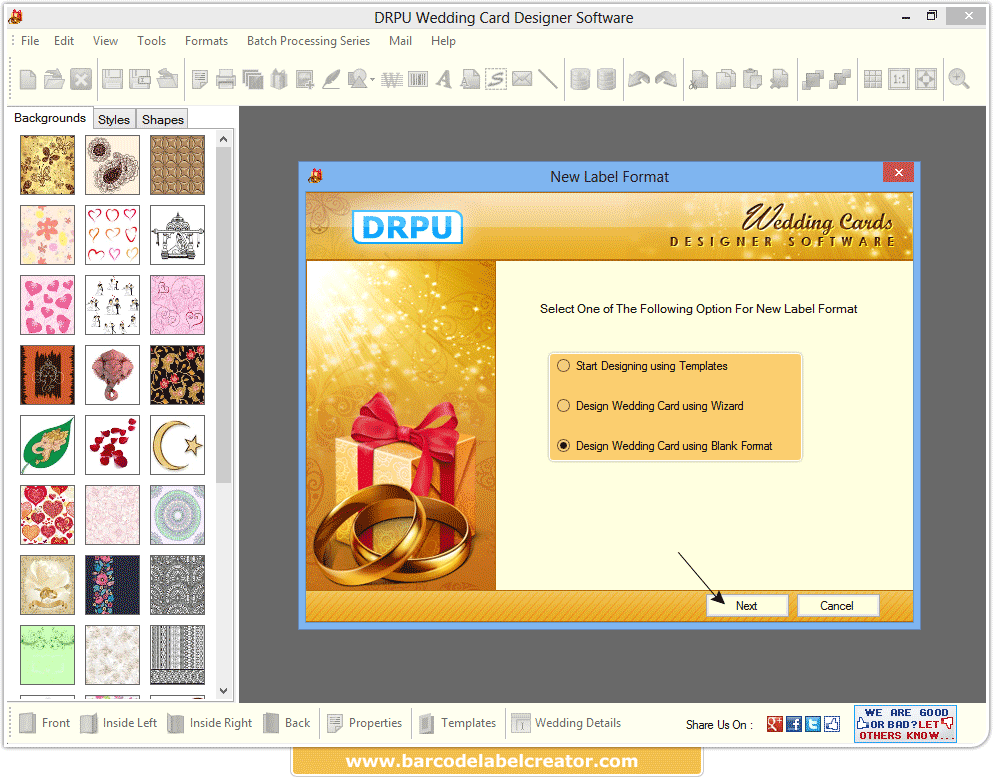Click the barcode tool icon
Viewport: 993px width, 777px height.
pyautogui.click(x=418, y=79)
